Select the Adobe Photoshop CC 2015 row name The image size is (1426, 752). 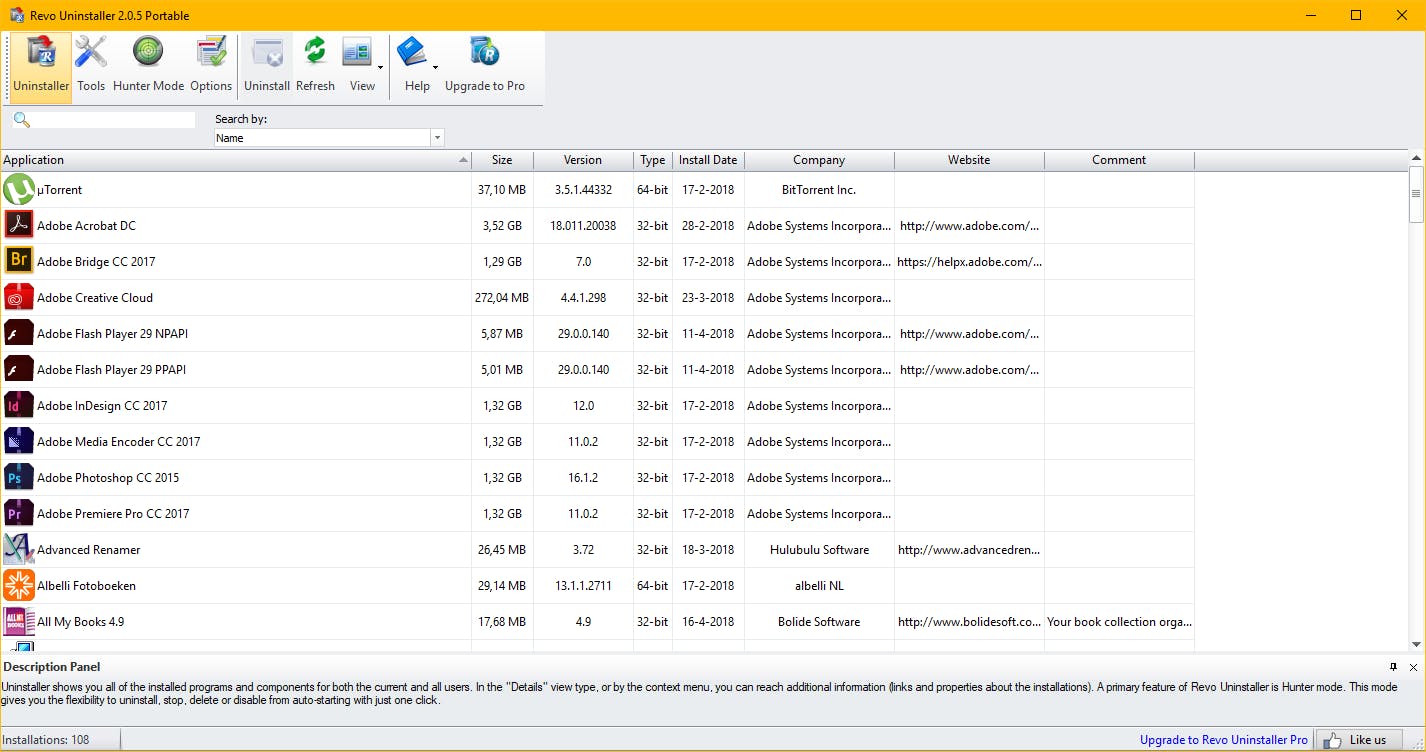[x=108, y=478]
